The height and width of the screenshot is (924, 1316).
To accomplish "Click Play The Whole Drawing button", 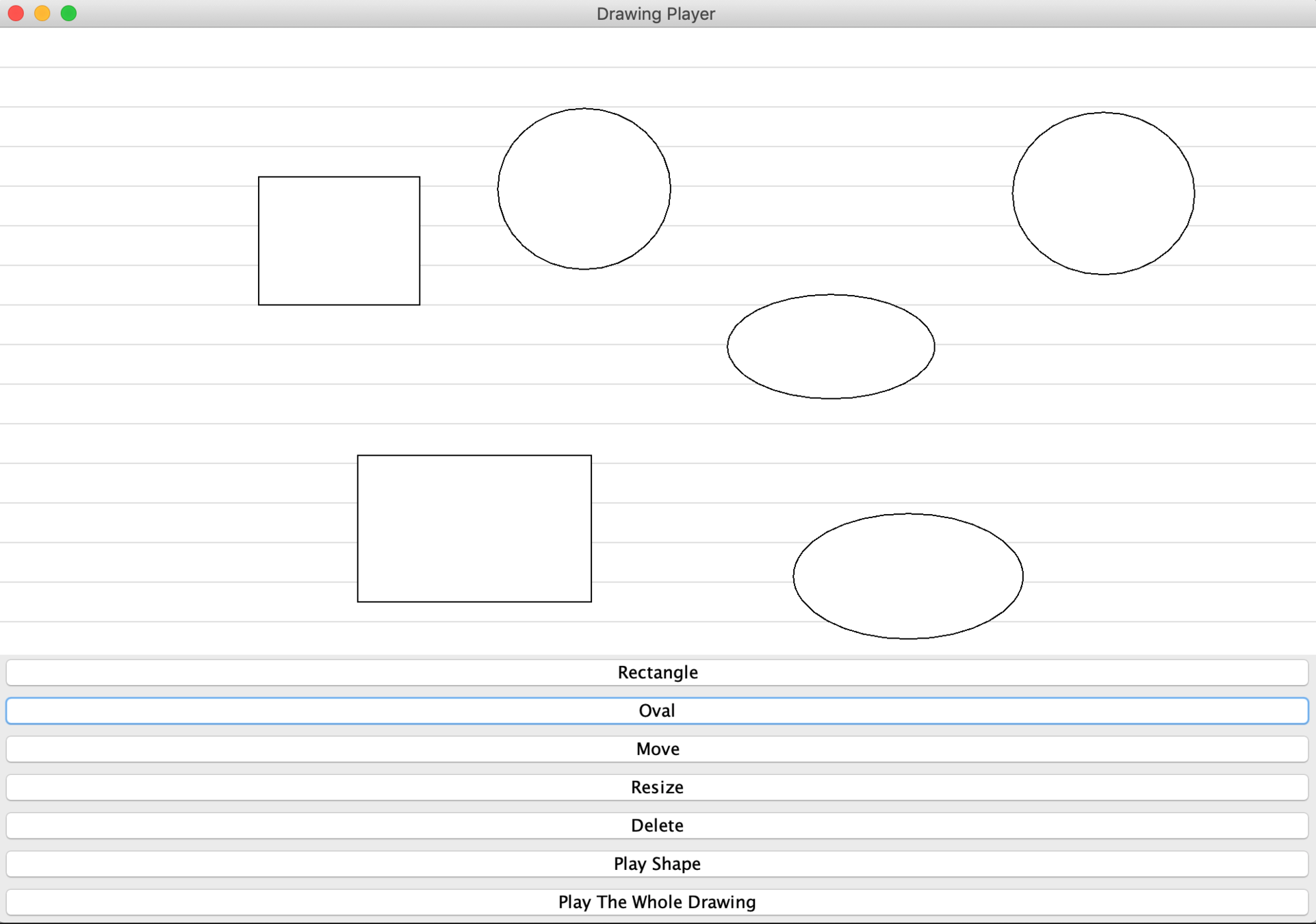I will (x=657, y=902).
